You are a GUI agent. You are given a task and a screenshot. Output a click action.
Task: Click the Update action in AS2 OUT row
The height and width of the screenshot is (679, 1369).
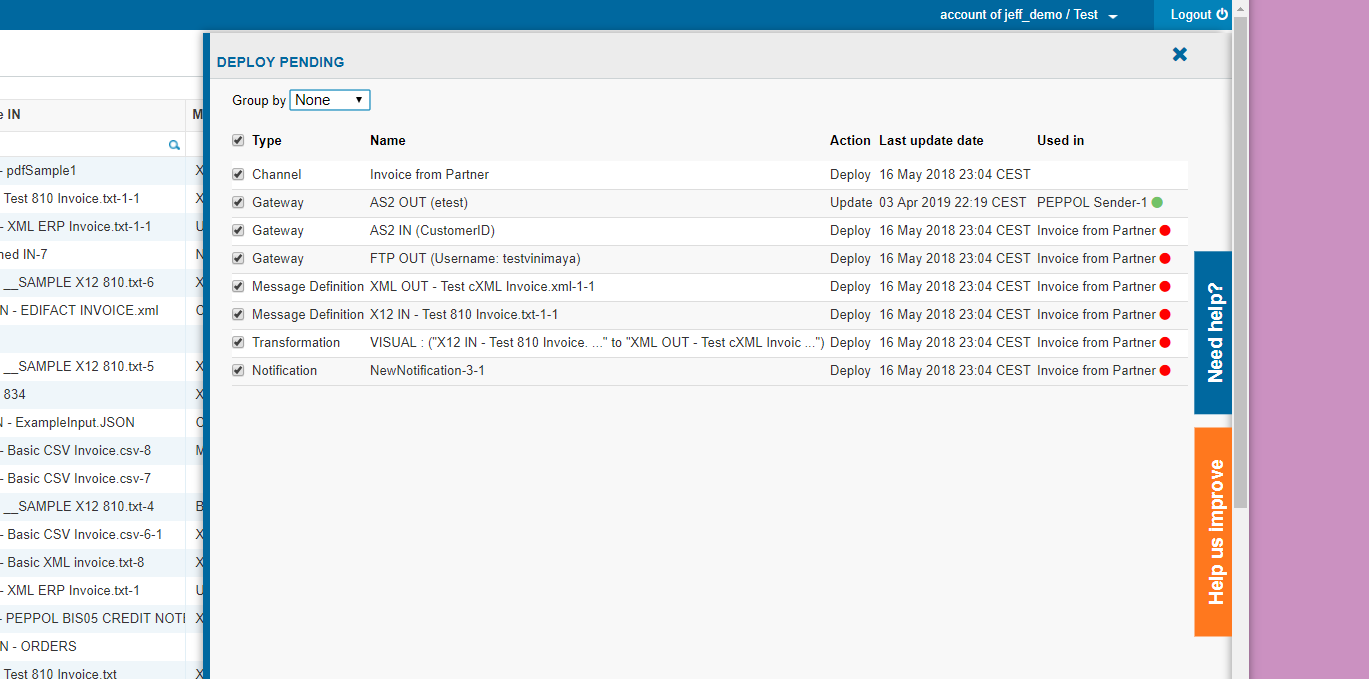tap(851, 202)
